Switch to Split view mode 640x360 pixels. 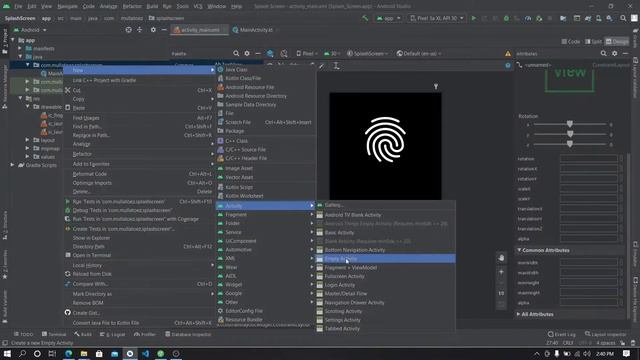pyautogui.click(x=593, y=42)
